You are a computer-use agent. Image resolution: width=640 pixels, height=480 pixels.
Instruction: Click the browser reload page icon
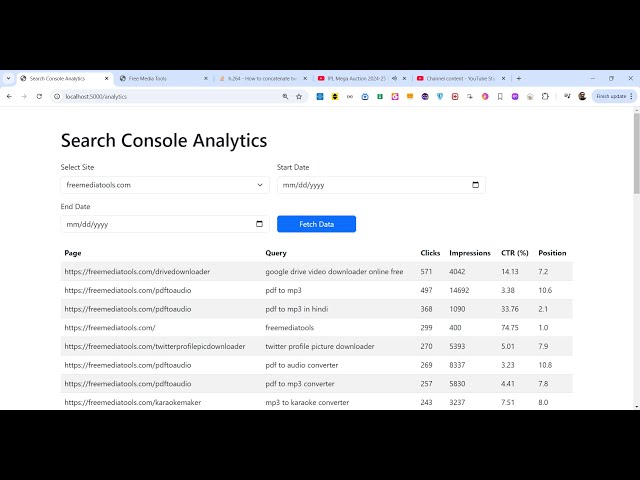tap(40, 96)
